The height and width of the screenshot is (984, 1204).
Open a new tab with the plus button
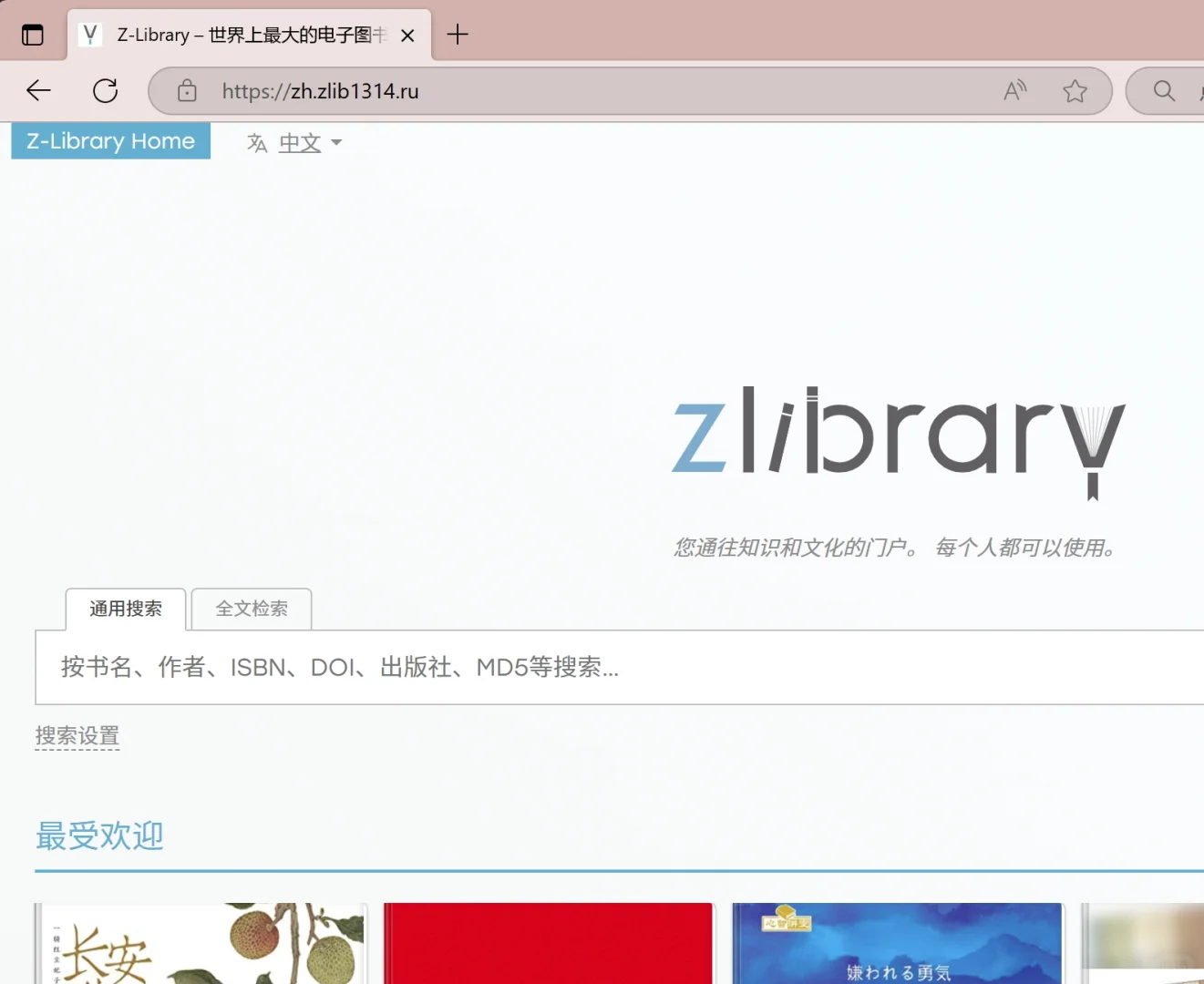click(x=458, y=35)
